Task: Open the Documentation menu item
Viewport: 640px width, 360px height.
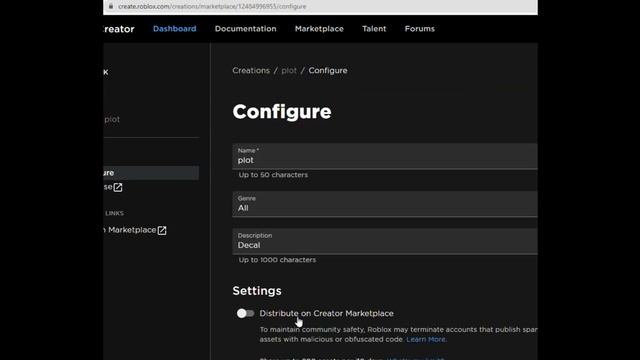Action: 245,29
